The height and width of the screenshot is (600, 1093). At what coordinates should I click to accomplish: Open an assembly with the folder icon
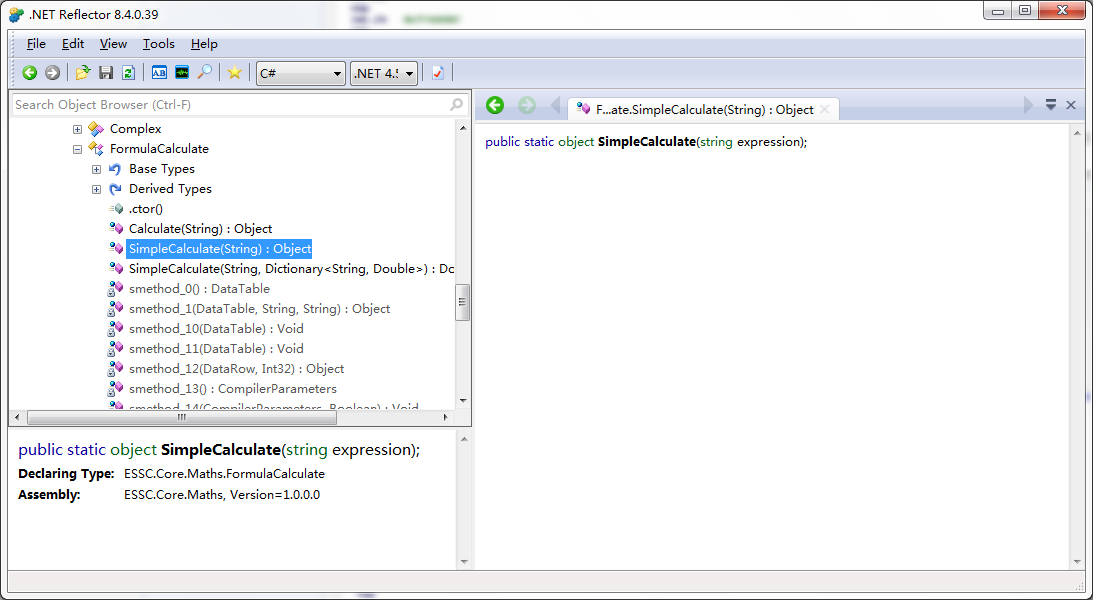83,72
